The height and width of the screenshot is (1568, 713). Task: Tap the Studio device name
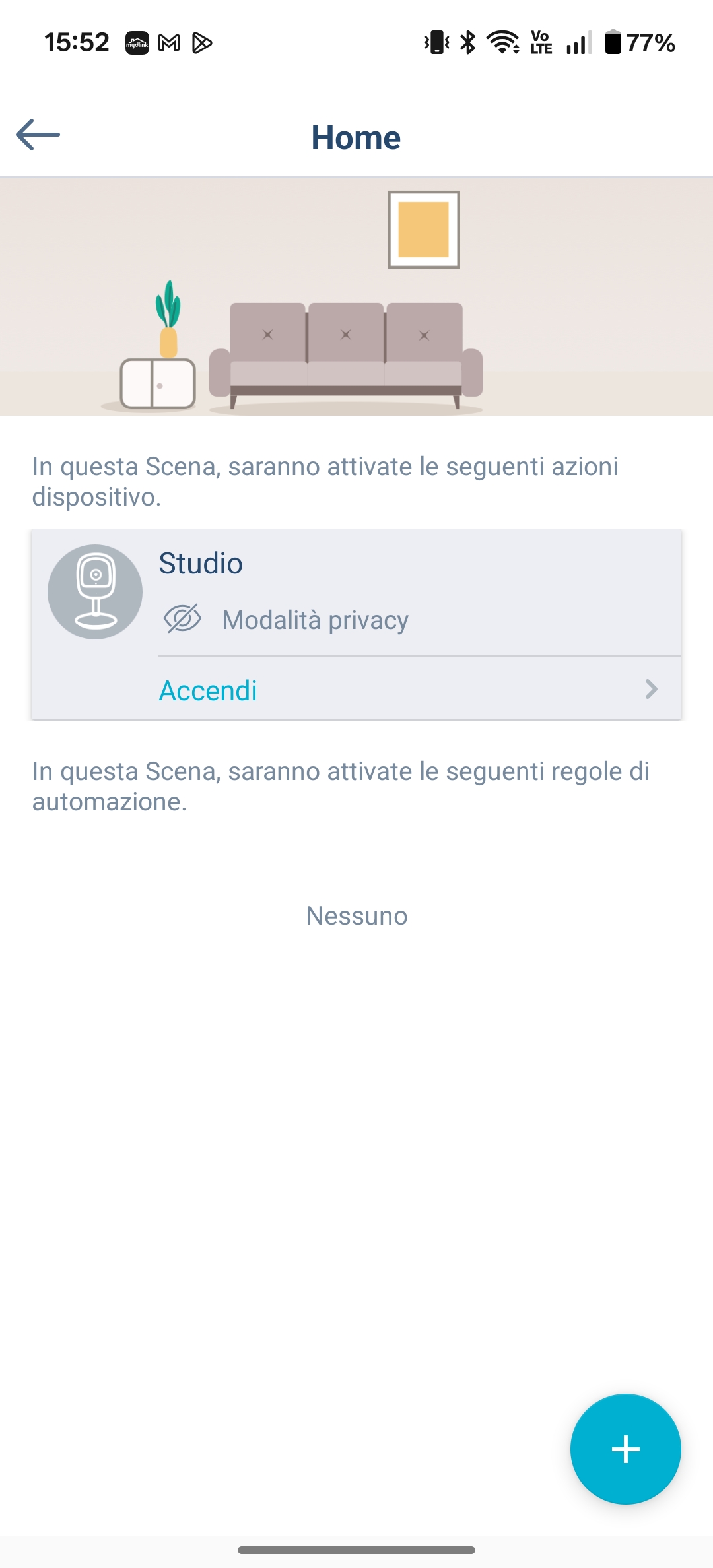(x=201, y=564)
